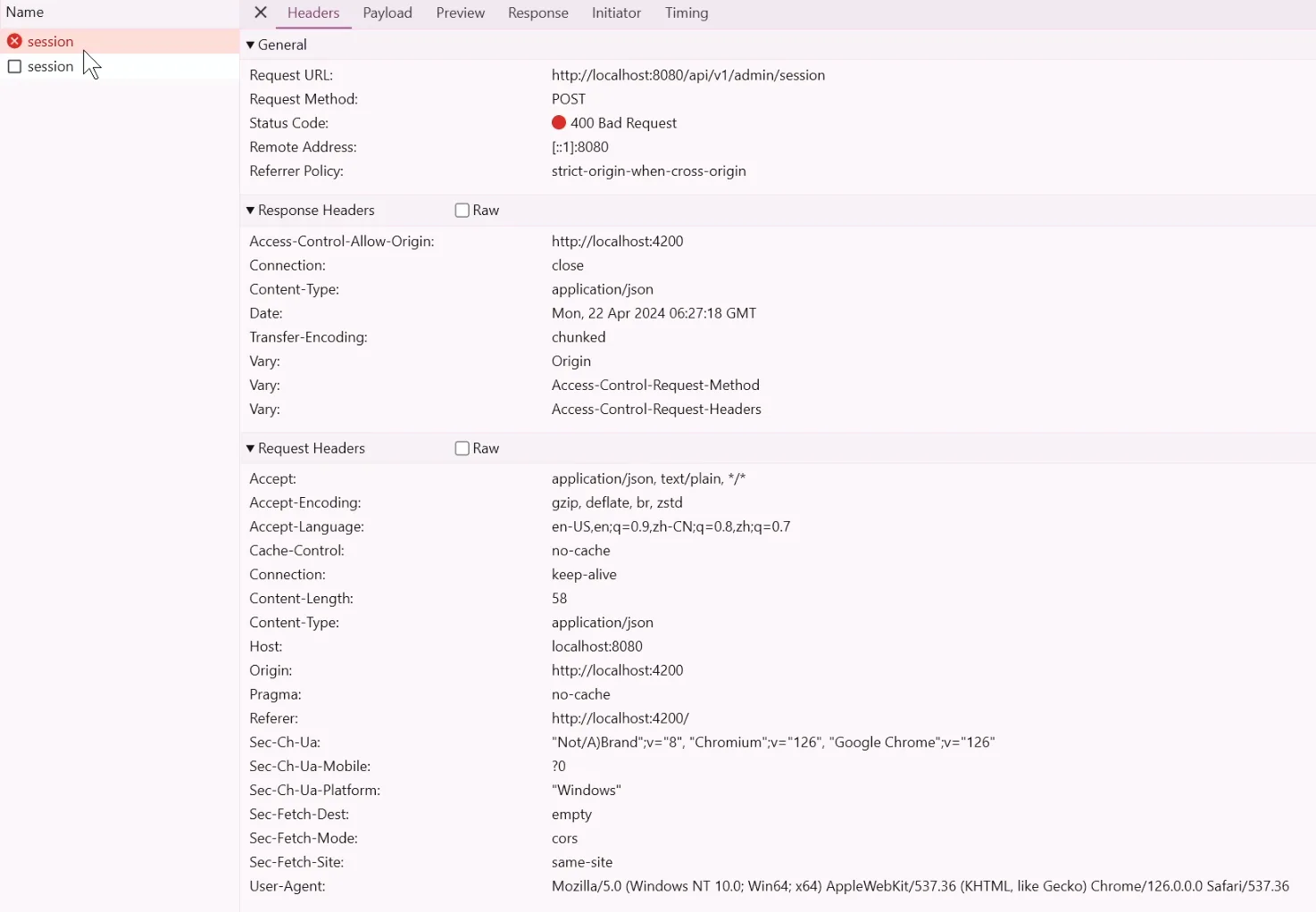
Task: Open the Preview tab
Action: click(x=461, y=12)
